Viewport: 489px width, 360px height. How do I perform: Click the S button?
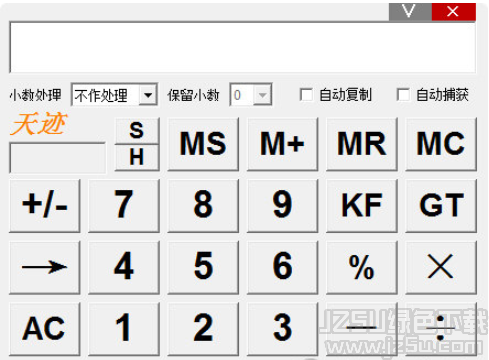137,130
